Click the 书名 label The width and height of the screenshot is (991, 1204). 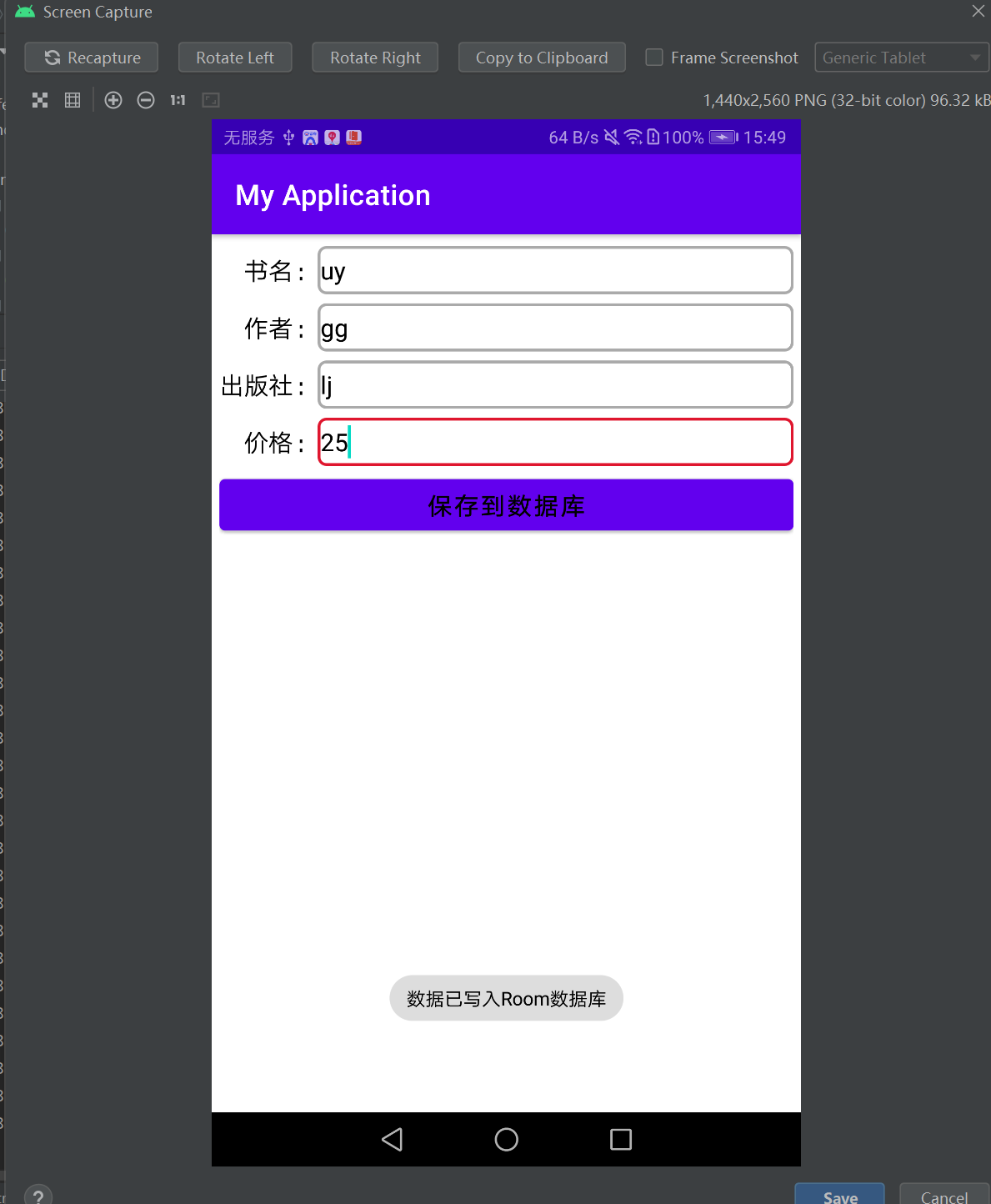point(274,271)
